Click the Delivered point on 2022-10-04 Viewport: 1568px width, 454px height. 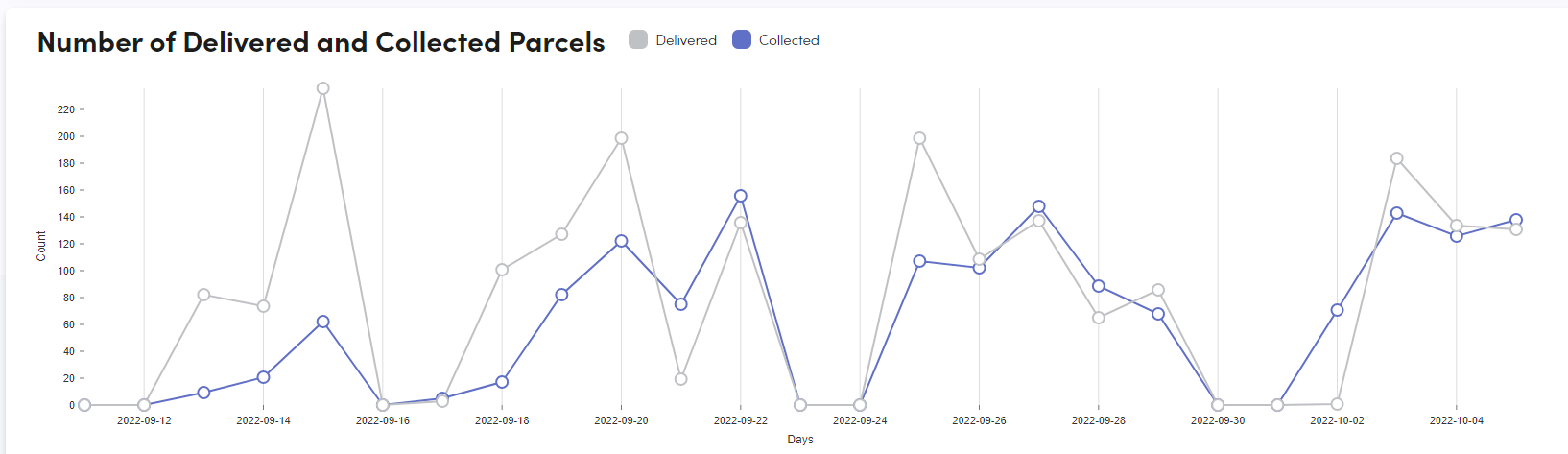[x=1457, y=226]
